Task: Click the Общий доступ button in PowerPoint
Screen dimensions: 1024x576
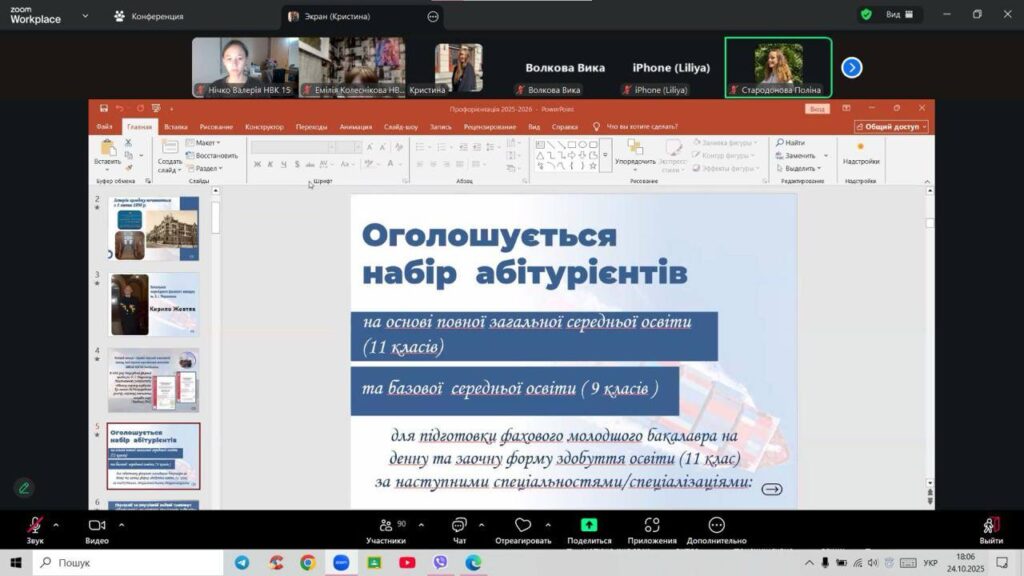Action: 891,127
